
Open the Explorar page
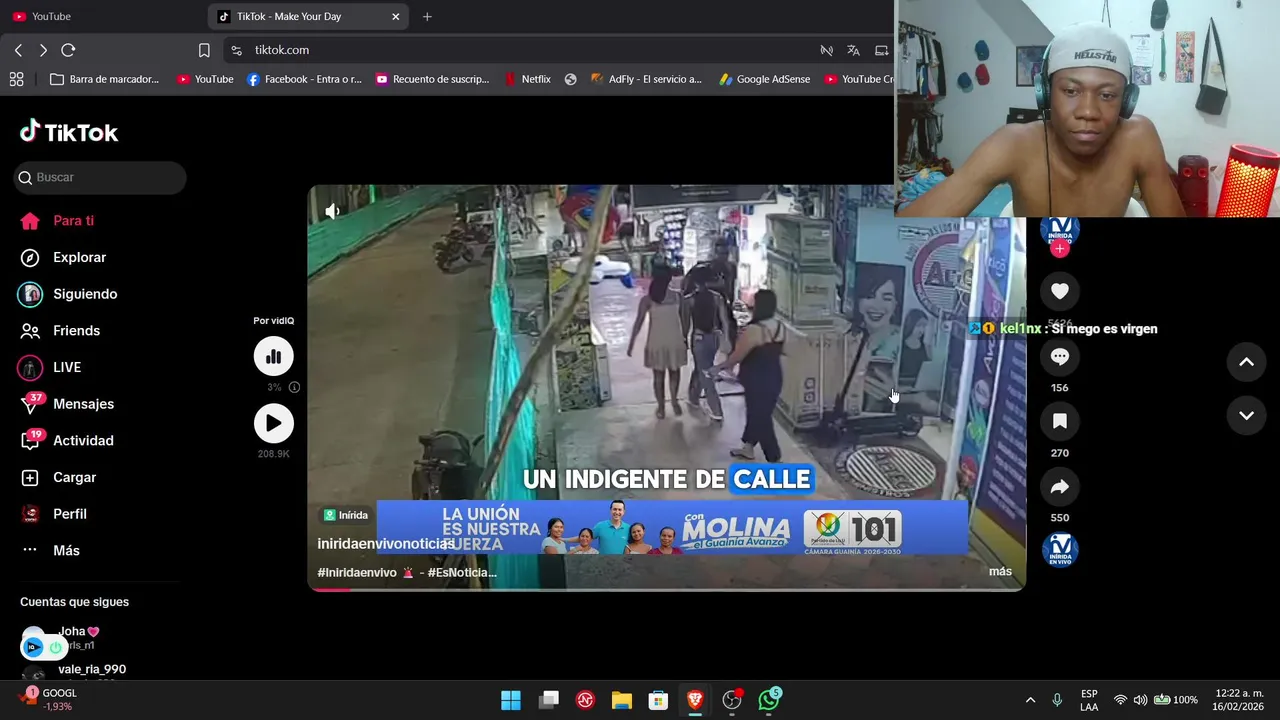click(x=63, y=257)
